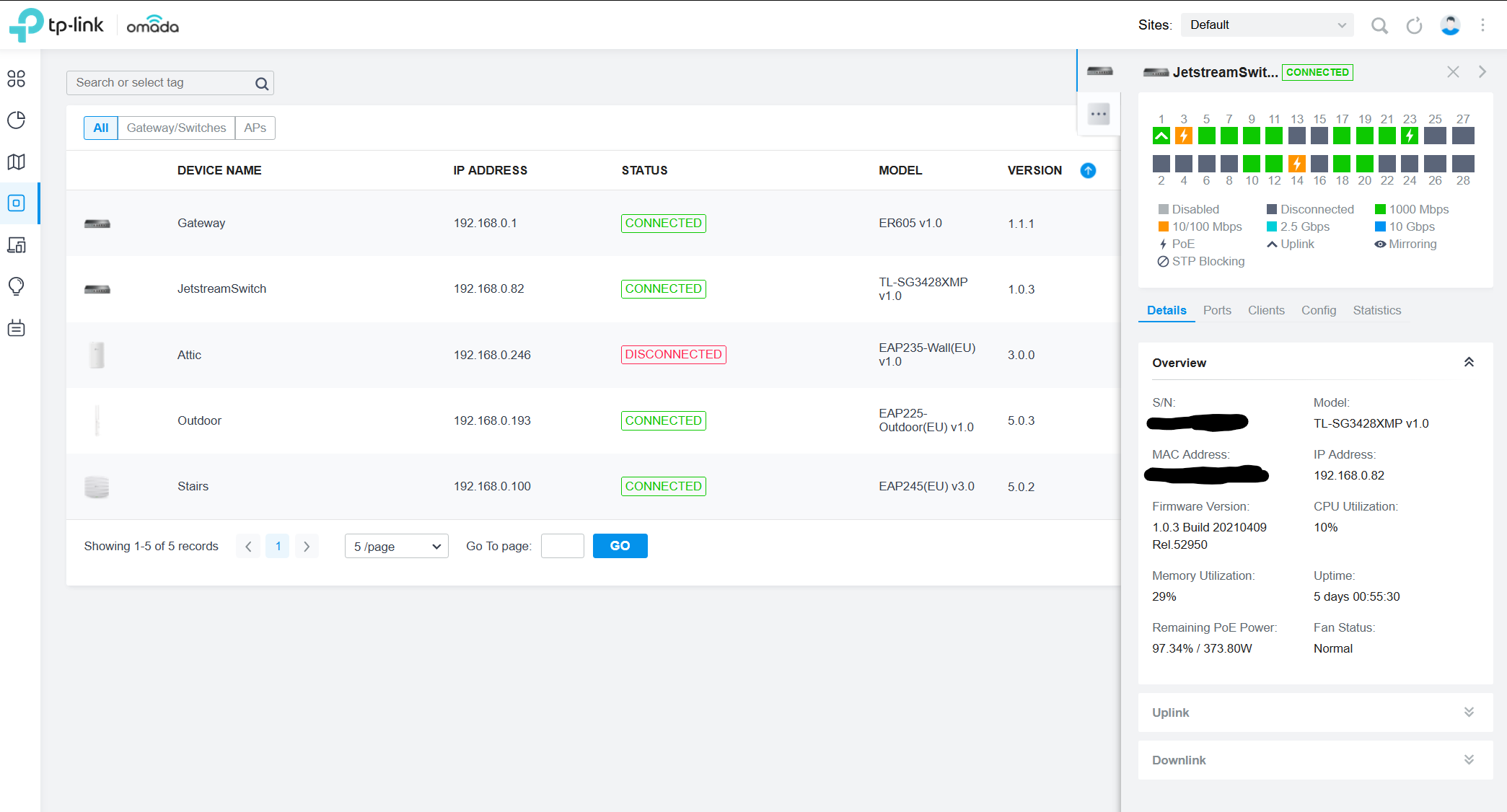
Task: Click the Search or select tag field
Action: [x=170, y=83]
